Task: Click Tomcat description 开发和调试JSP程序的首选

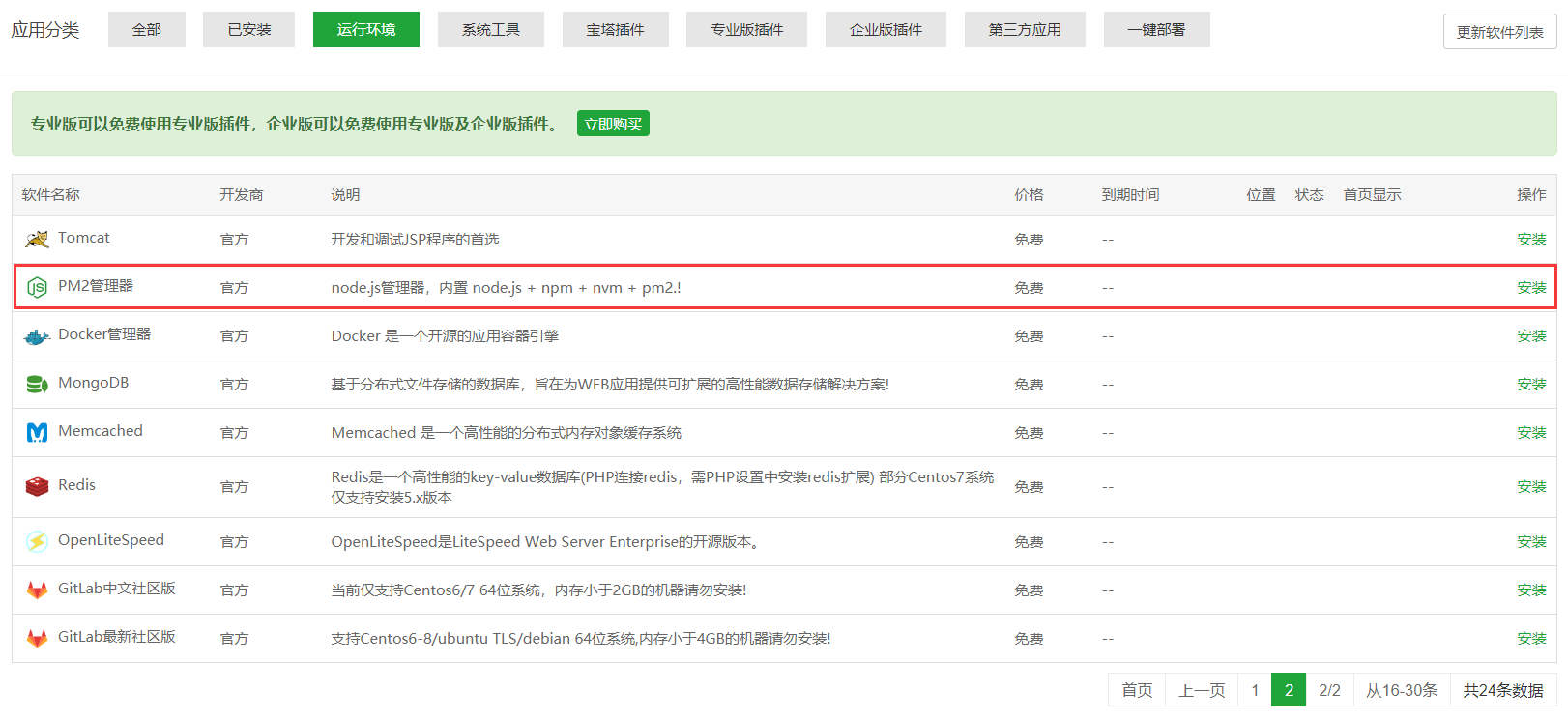Action: click(x=415, y=240)
